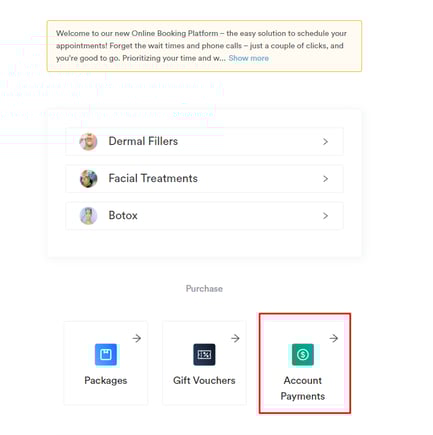The image size is (433, 435).
Task: Open the Facial Treatments category
Action: tap(204, 179)
